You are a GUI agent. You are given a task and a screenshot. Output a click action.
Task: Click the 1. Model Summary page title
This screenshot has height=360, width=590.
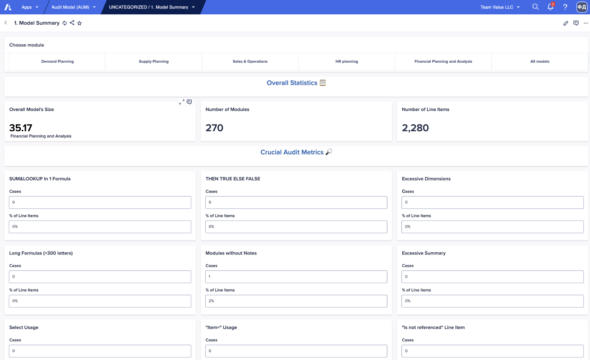(37, 23)
